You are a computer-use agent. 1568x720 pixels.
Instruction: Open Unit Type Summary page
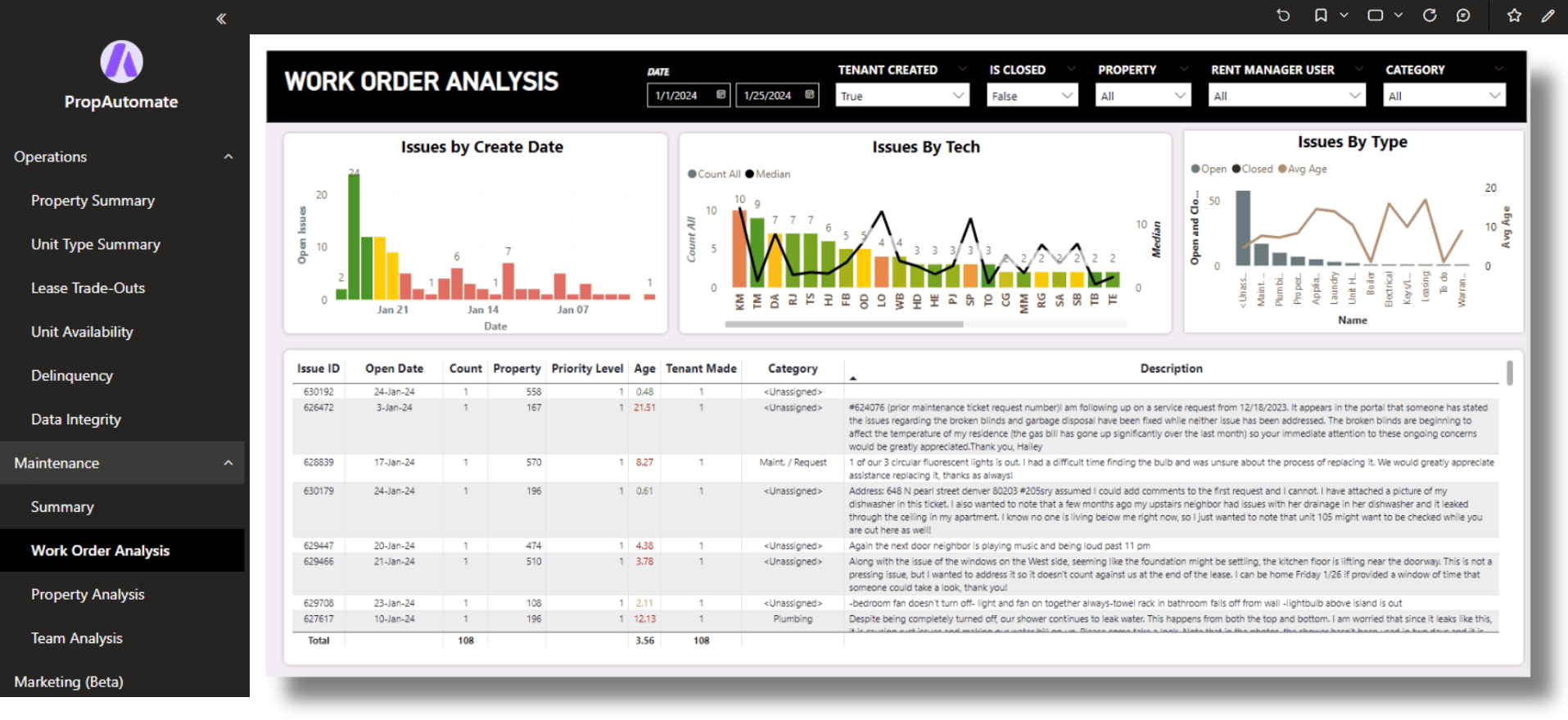pyautogui.click(x=96, y=244)
